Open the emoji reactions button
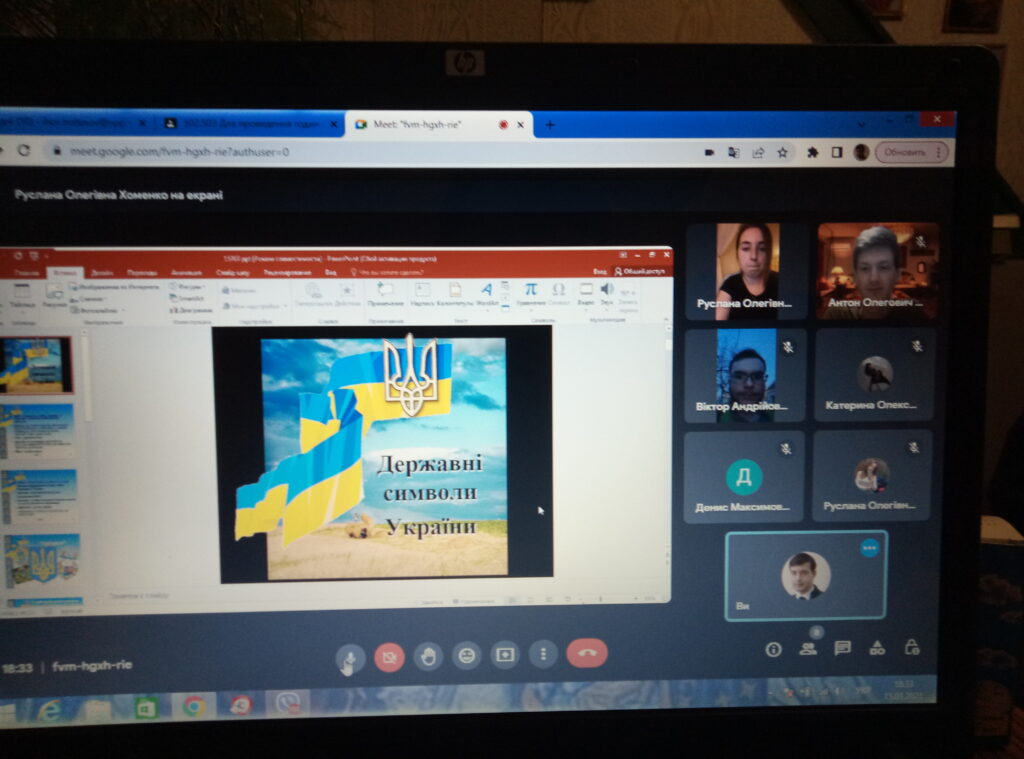This screenshot has height=759, width=1024. click(466, 656)
